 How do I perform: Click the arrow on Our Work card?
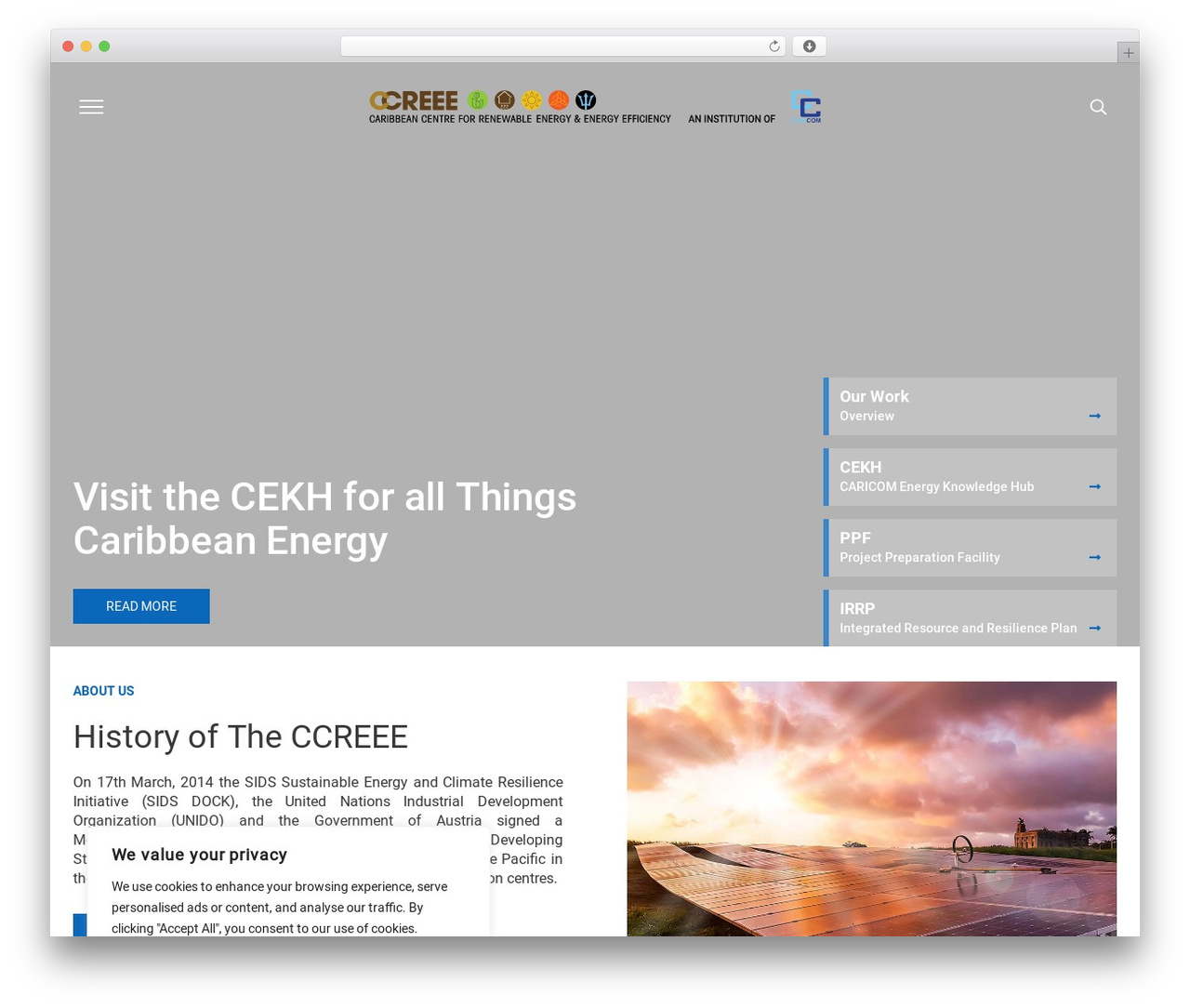coord(1094,416)
